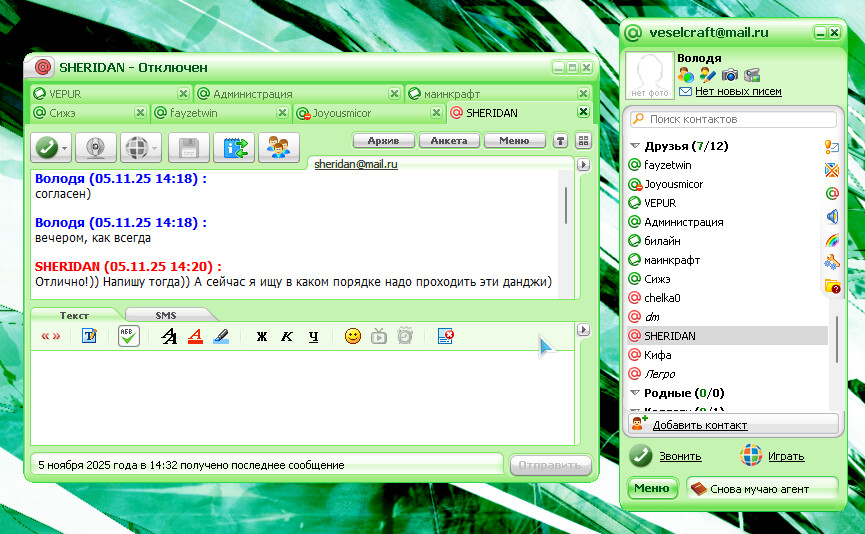Toggle bold text formatting (Ж)
This screenshot has width=865, height=534.
[262, 336]
